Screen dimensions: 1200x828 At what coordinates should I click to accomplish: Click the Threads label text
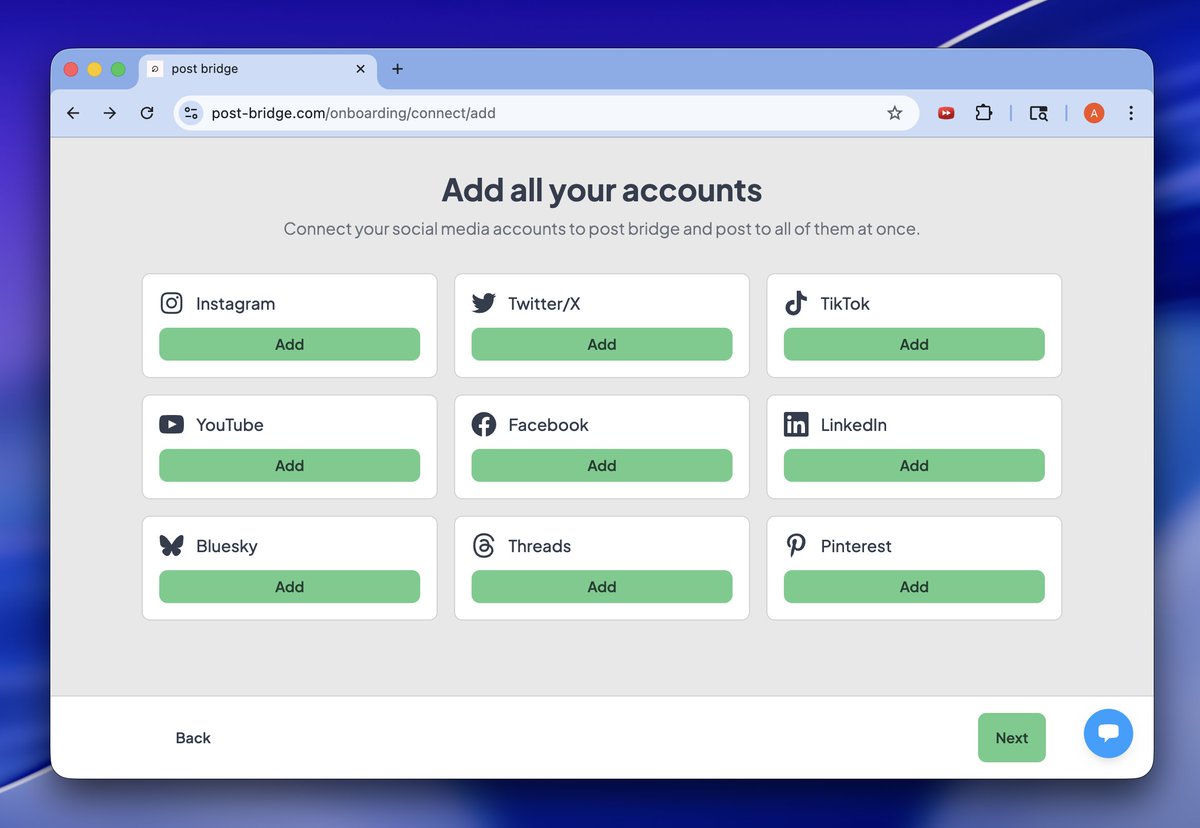539,546
